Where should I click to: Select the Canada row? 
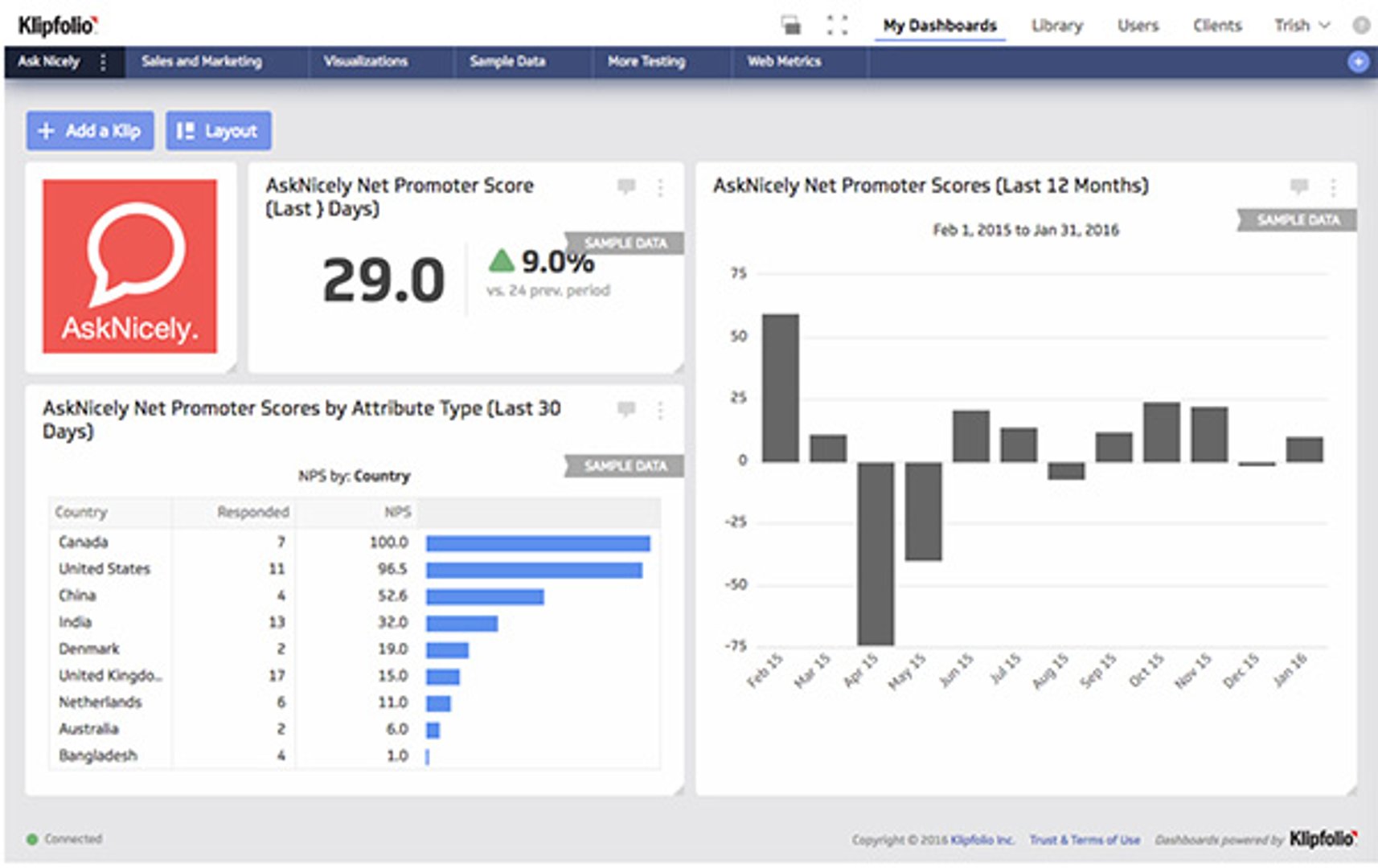(355, 542)
